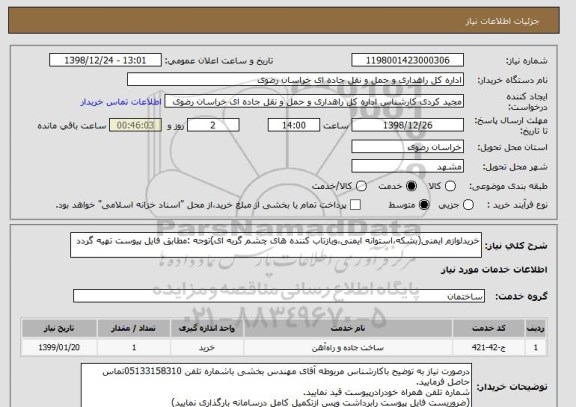Select the کالا radio button
Screen dimensions: 576x407
tap(450, 186)
